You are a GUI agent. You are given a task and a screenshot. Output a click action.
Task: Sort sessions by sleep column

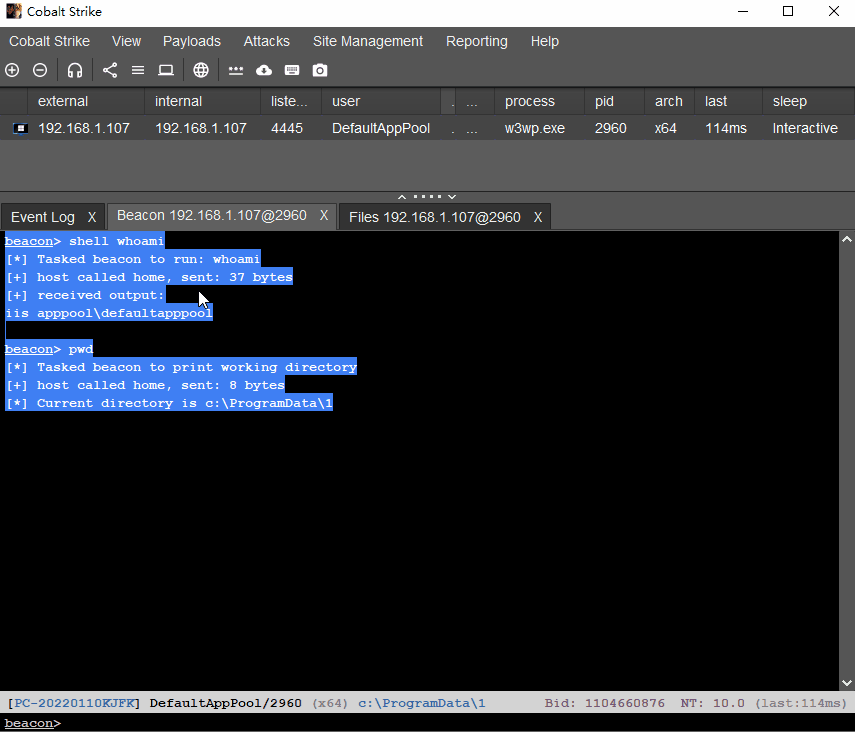(x=808, y=101)
